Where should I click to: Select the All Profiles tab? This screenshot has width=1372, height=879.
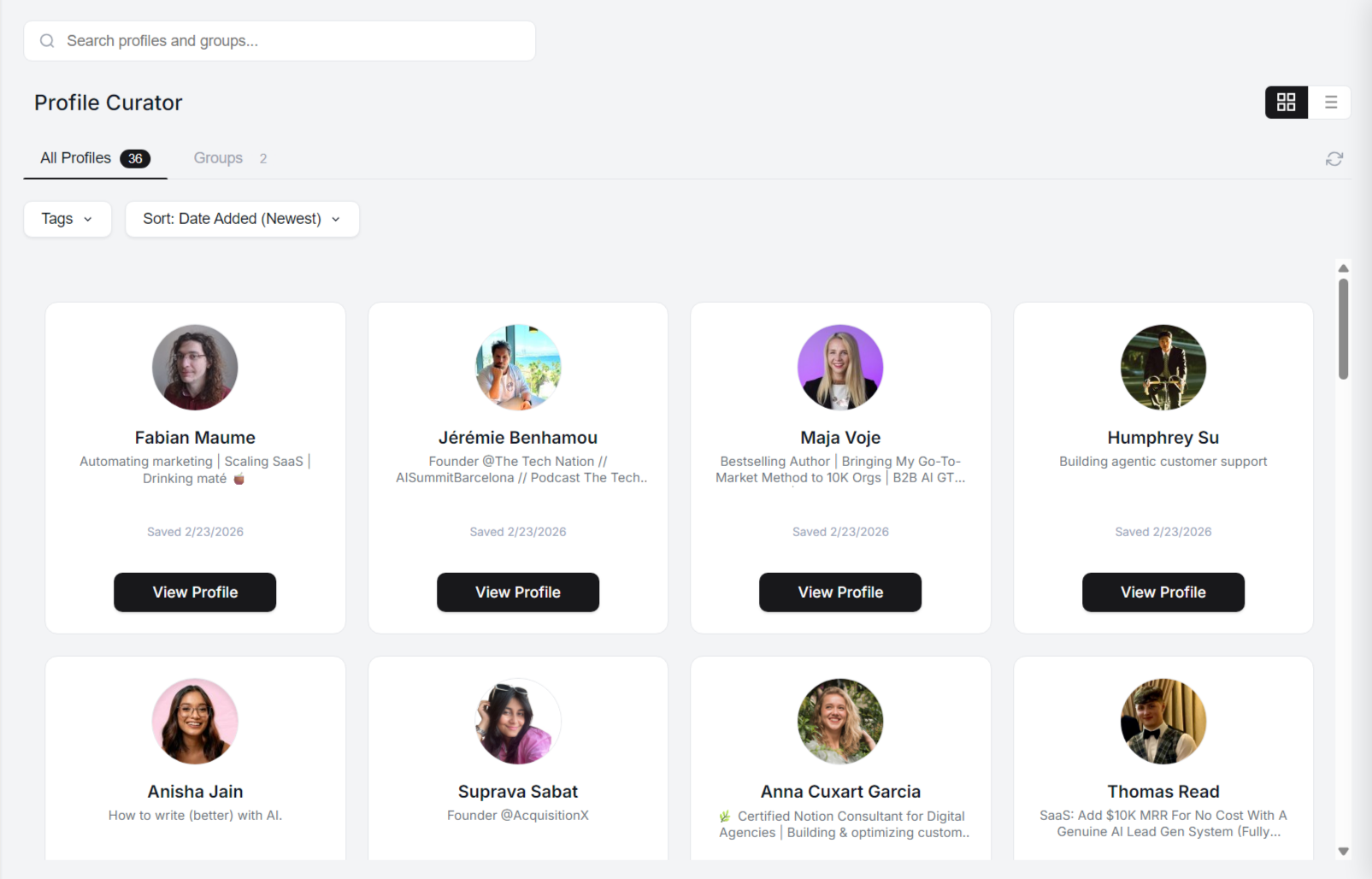tap(75, 157)
